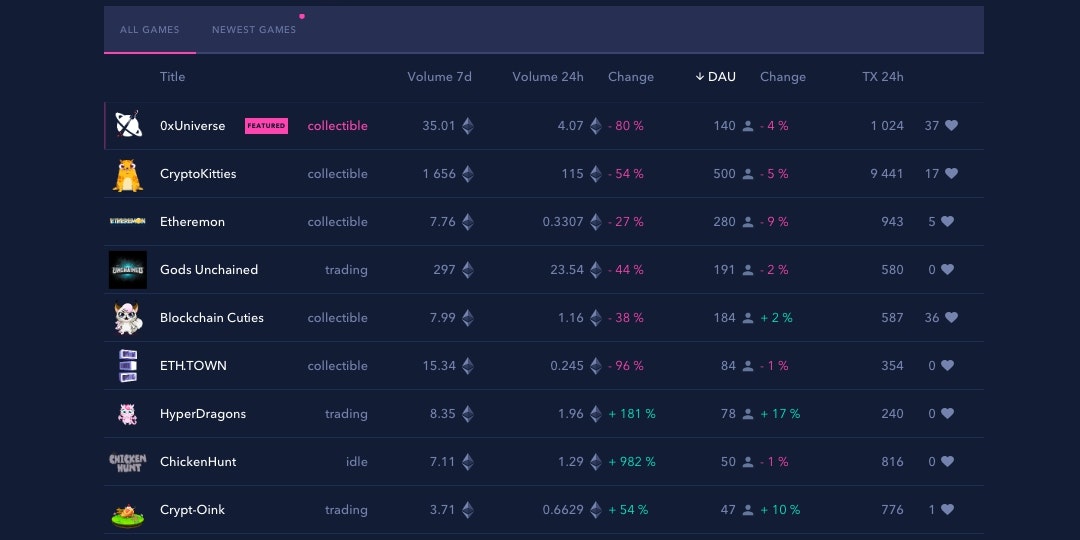Screen dimensions: 1080x540
Task: Click the collectible tag of CryptoKitties
Action: [338, 174]
